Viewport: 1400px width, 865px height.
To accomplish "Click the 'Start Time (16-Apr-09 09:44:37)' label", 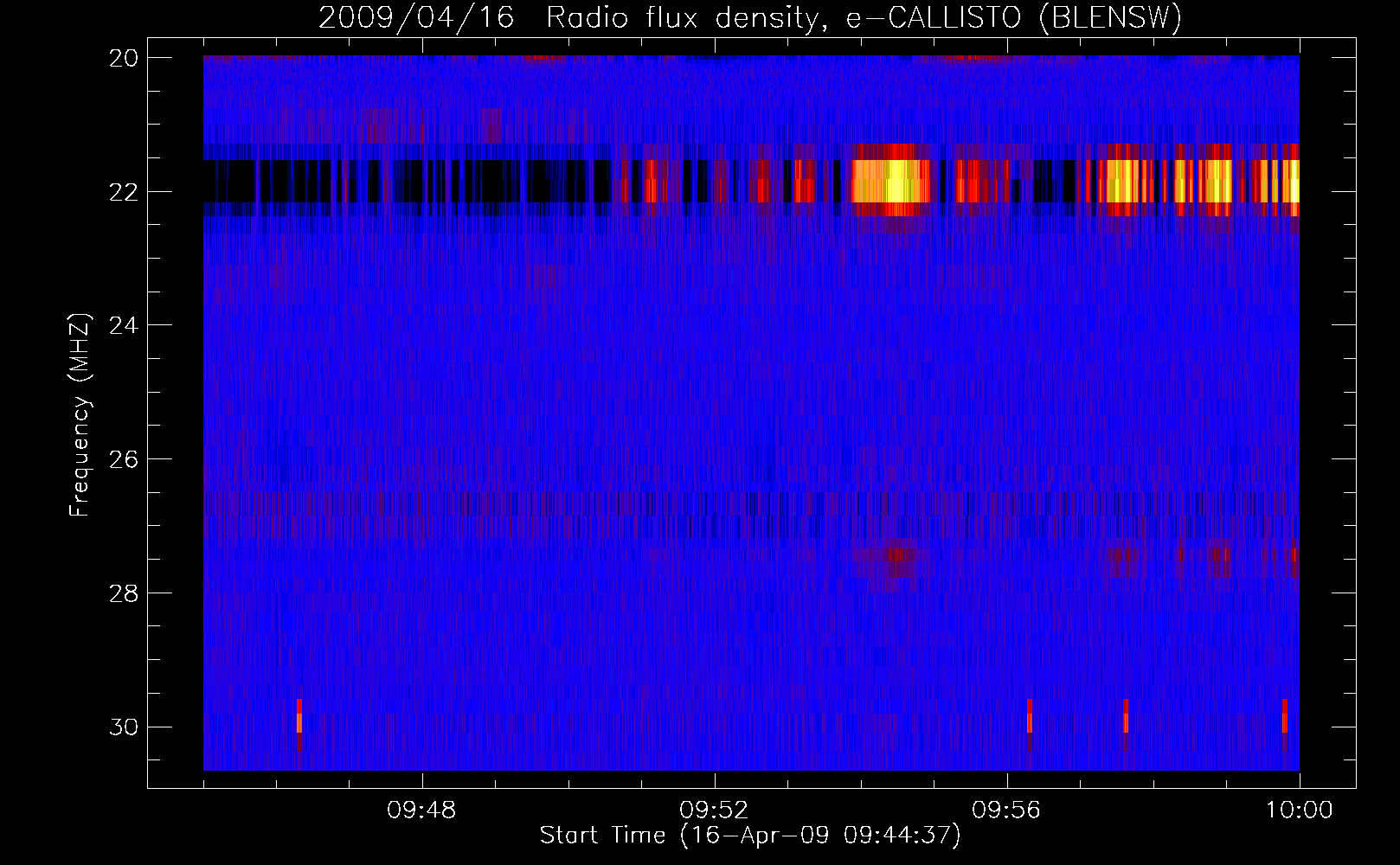I will (750, 836).
